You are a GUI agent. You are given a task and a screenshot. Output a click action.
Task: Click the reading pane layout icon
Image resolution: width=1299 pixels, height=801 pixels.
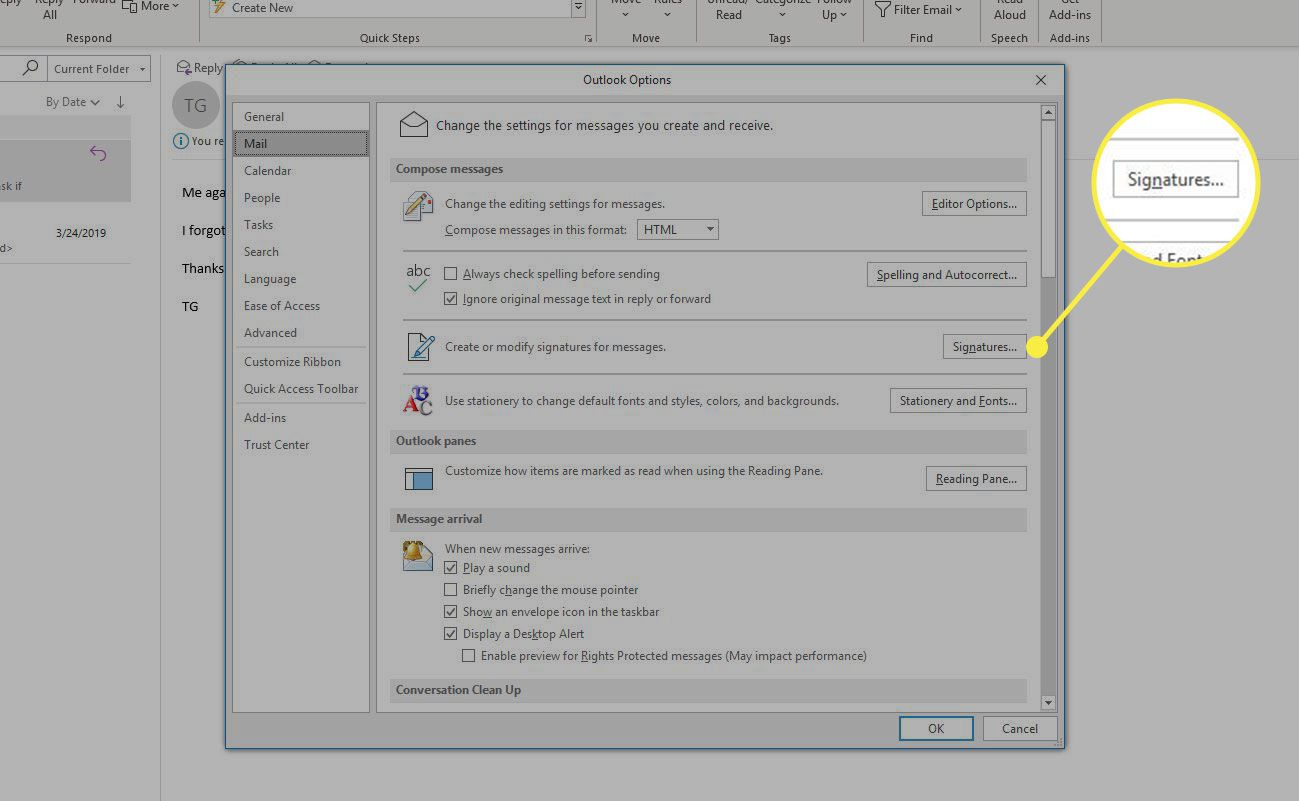[418, 479]
